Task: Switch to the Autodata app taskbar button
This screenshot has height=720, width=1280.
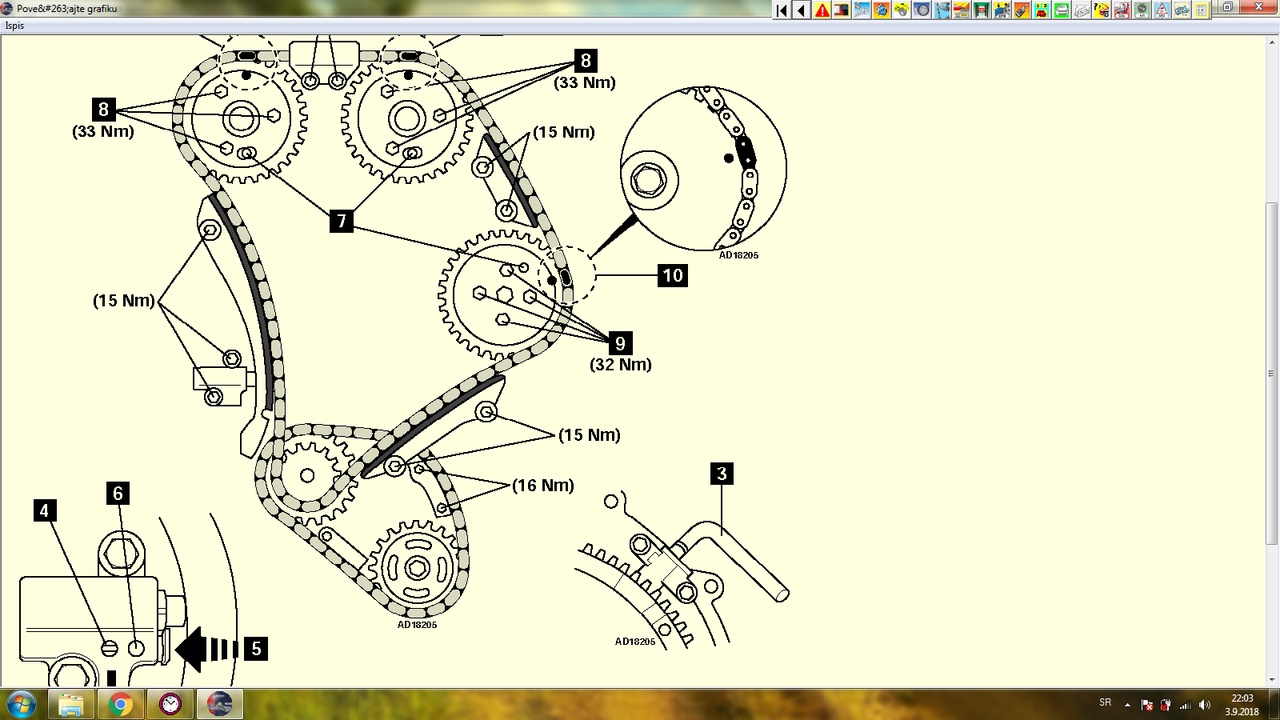Action: tap(221, 704)
